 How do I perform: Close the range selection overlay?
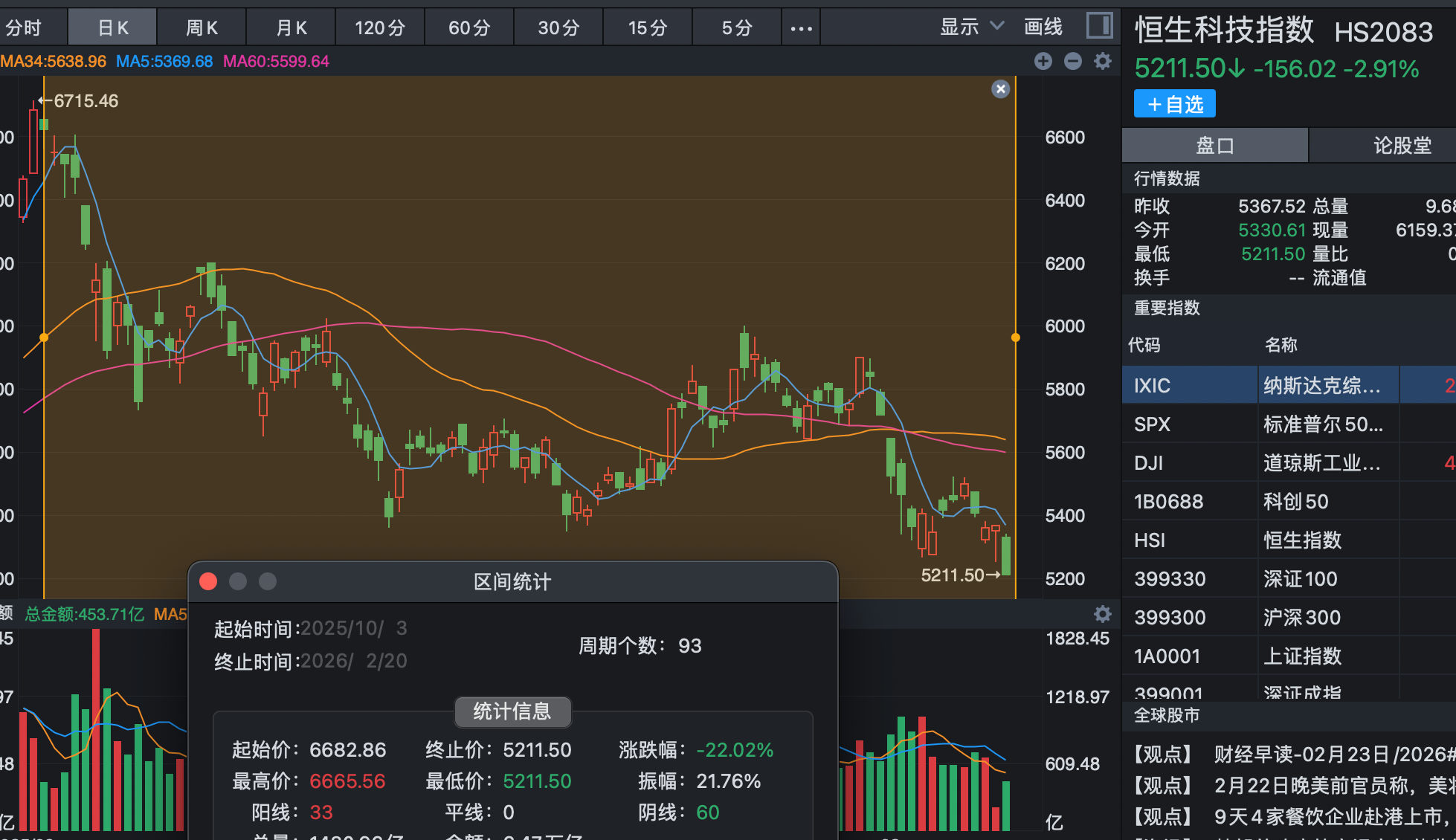[1001, 89]
